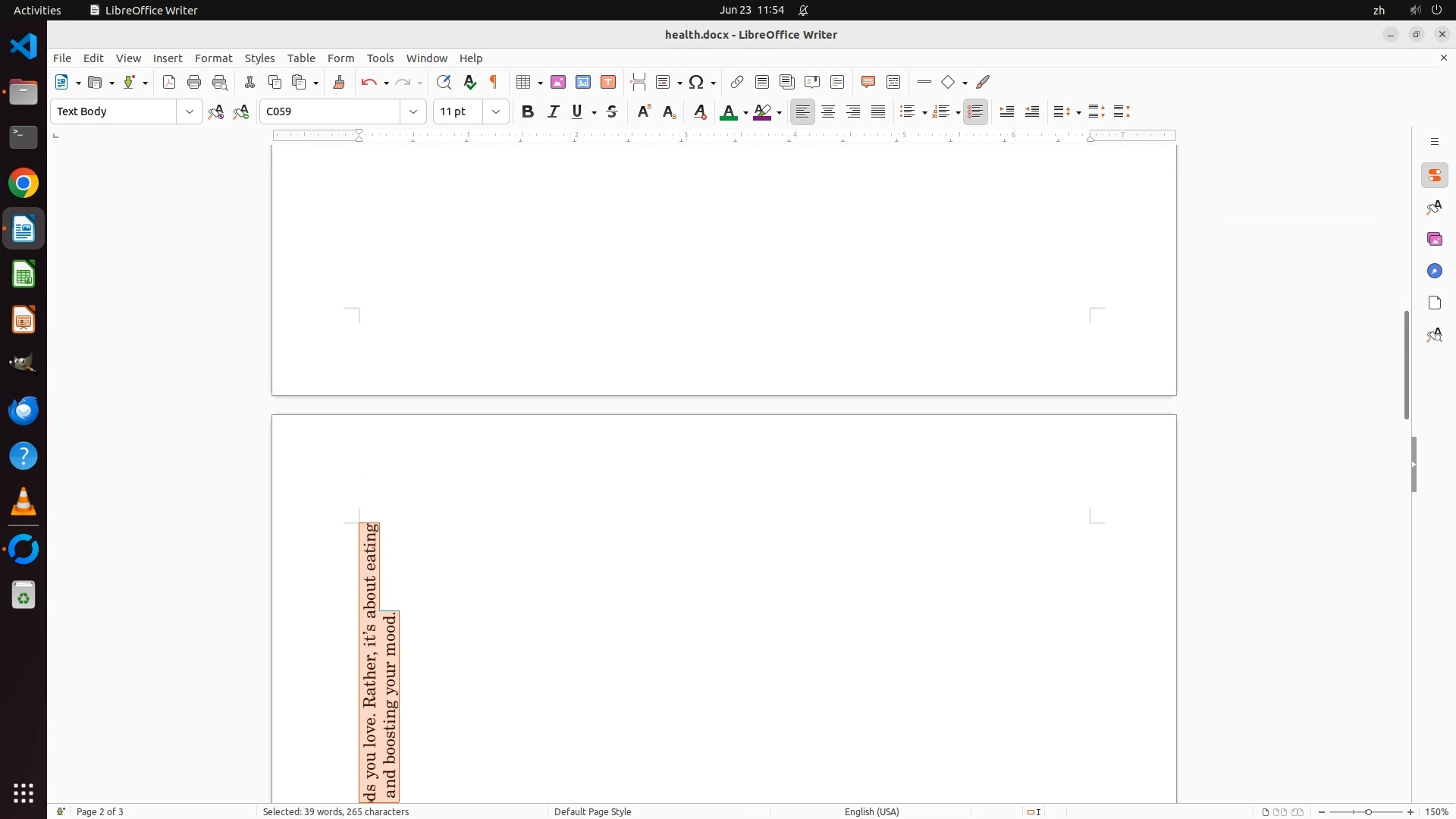This screenshot has width=1456, height=819.
Task: Open the font size dropdown arrow
Action: [x=496, y=111]
